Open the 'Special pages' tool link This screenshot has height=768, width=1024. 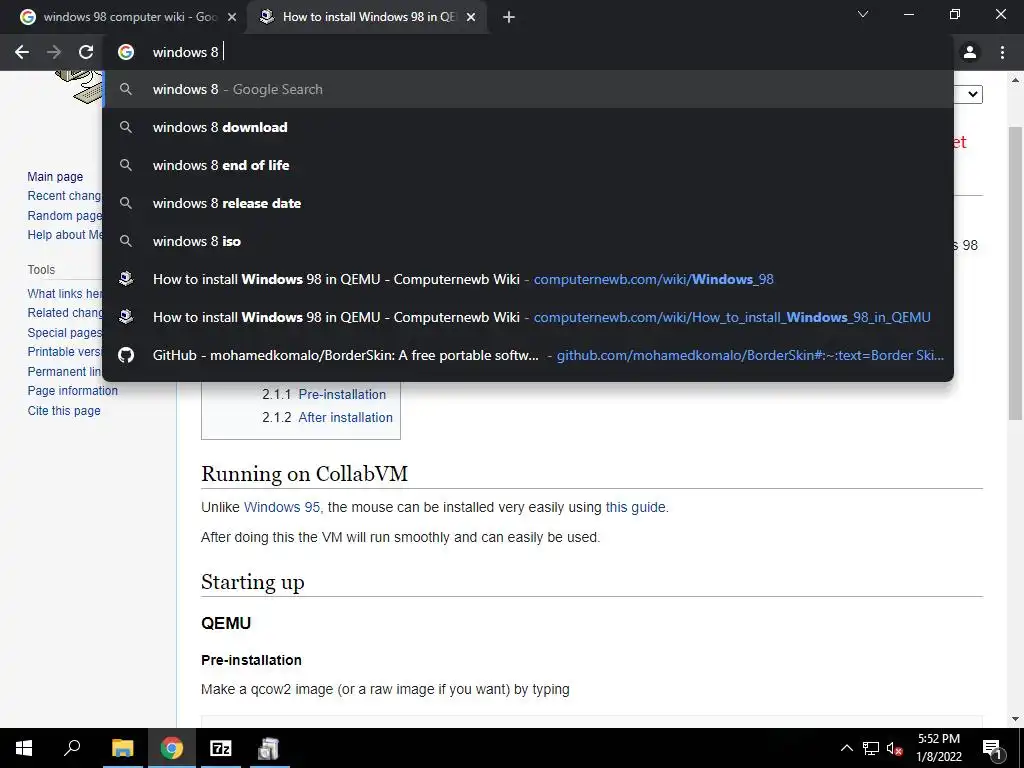pyautogui.click(x=65, y=332)
